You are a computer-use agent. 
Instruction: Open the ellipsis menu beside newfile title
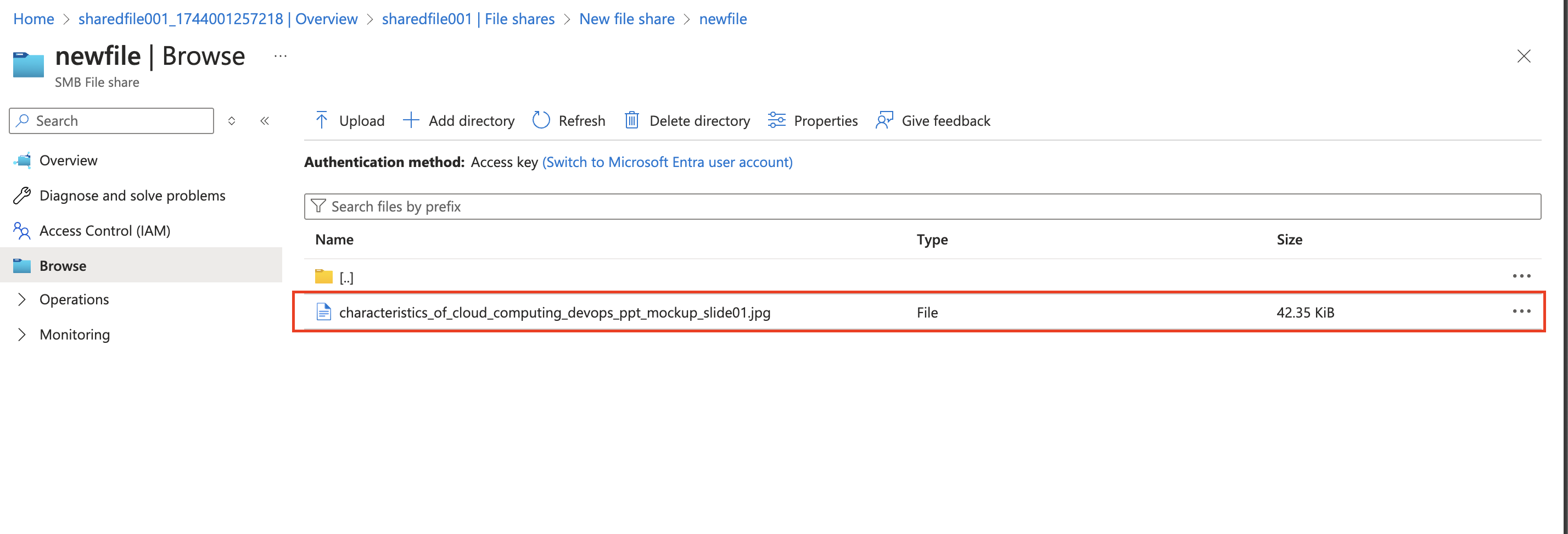(280, 56)
